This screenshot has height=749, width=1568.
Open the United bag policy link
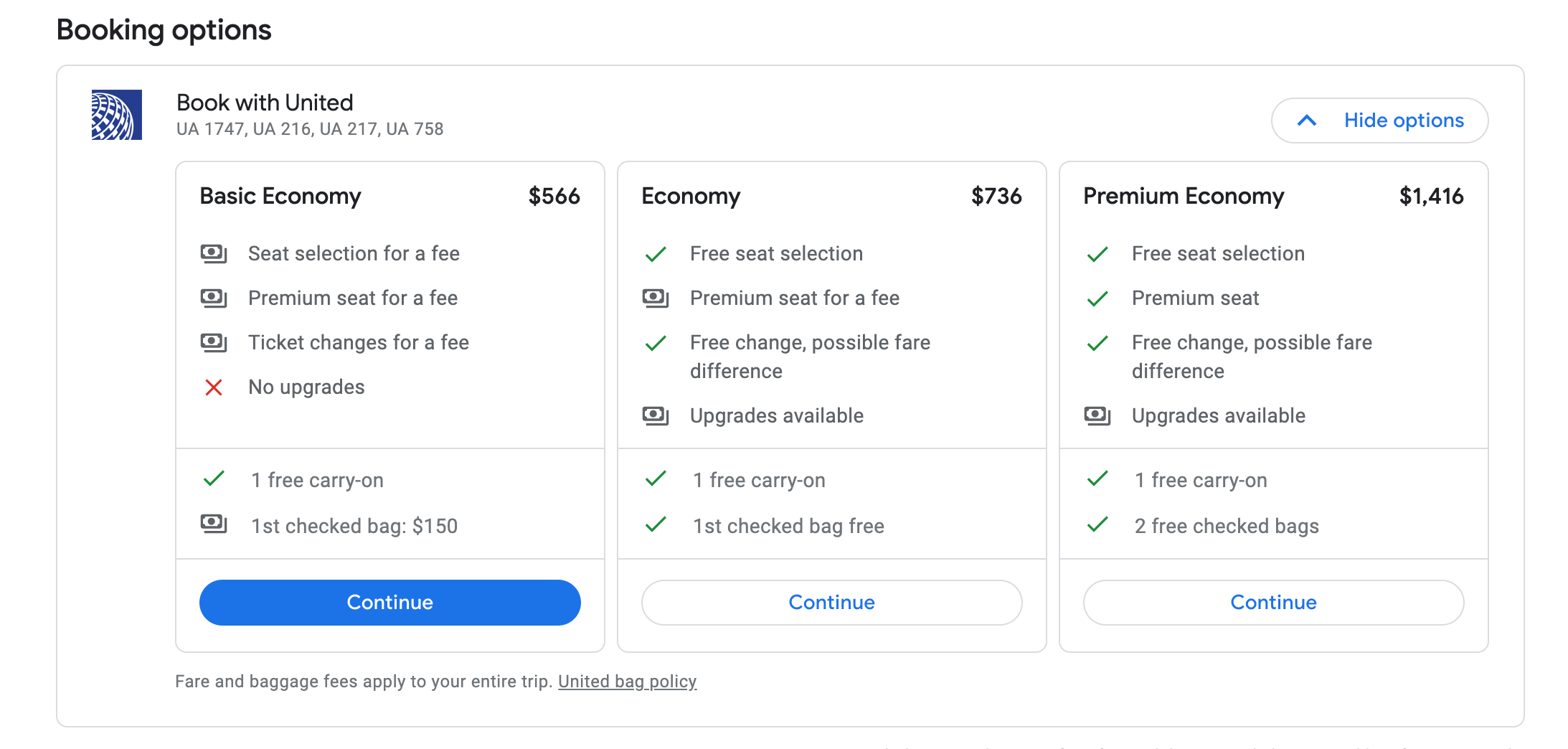(627, 682)
